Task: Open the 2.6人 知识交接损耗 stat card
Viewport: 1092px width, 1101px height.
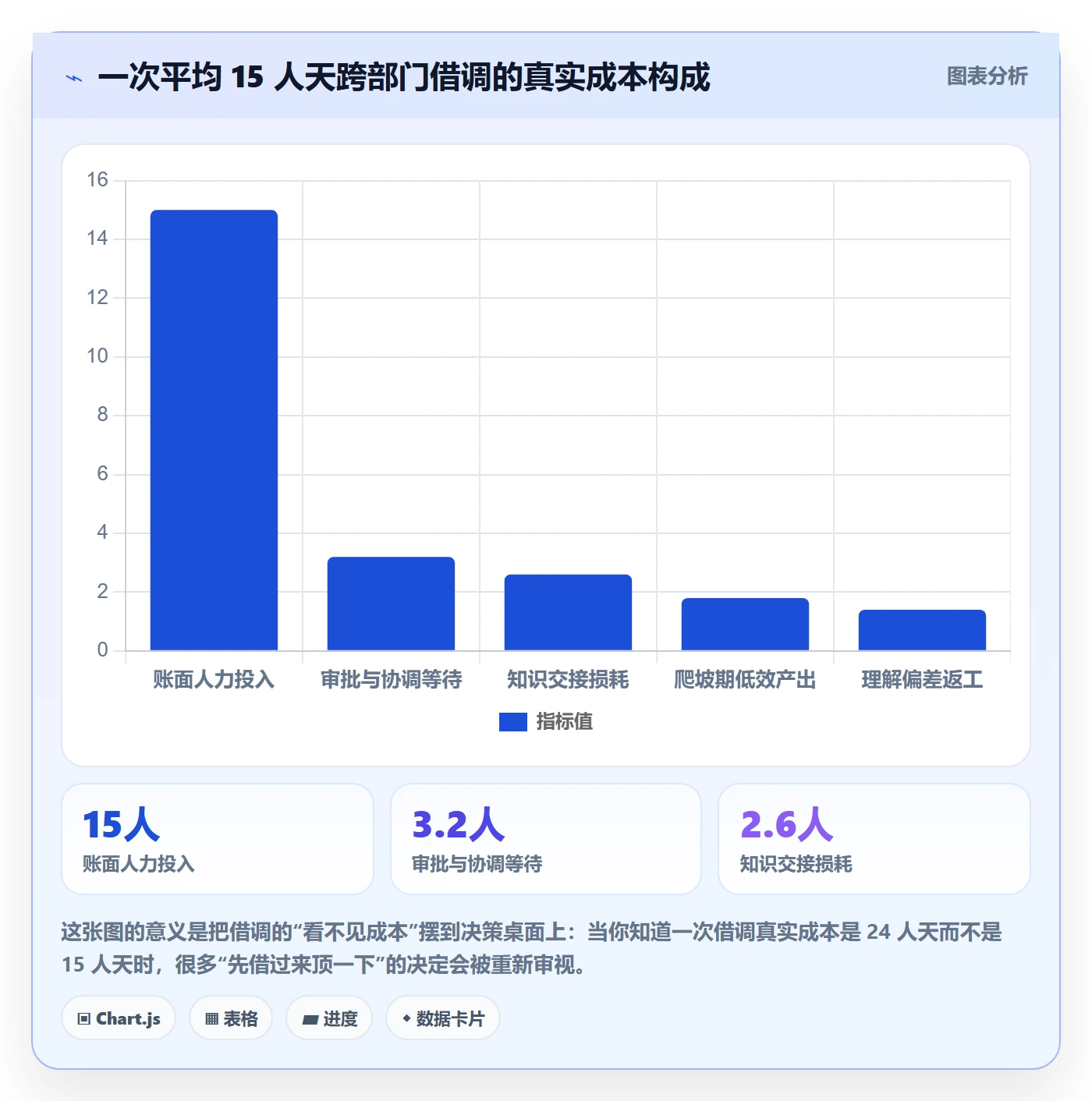Action: [x=874, y=839]
